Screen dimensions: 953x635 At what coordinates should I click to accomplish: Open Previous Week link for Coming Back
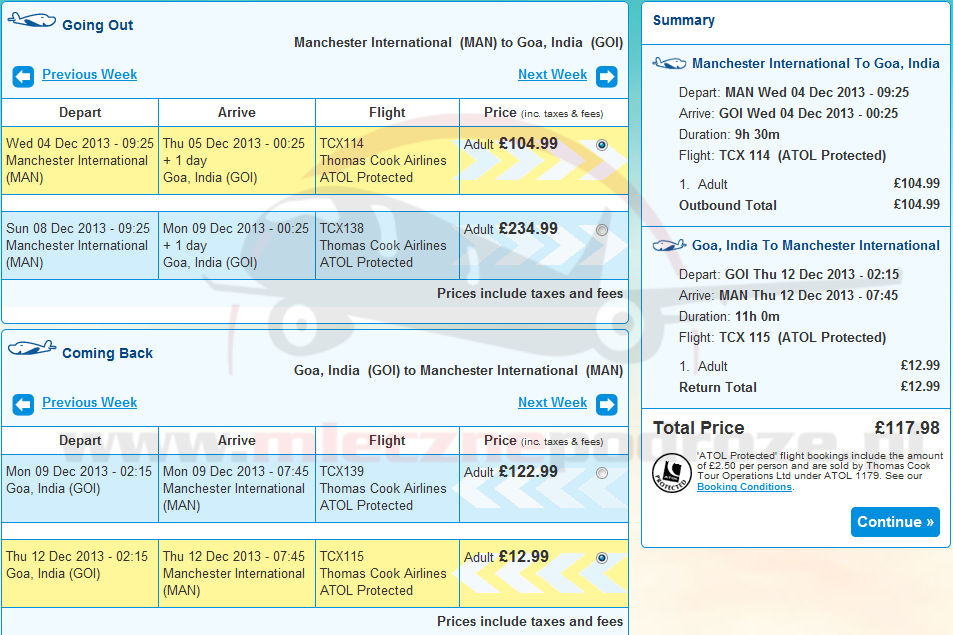pos(89,403)
